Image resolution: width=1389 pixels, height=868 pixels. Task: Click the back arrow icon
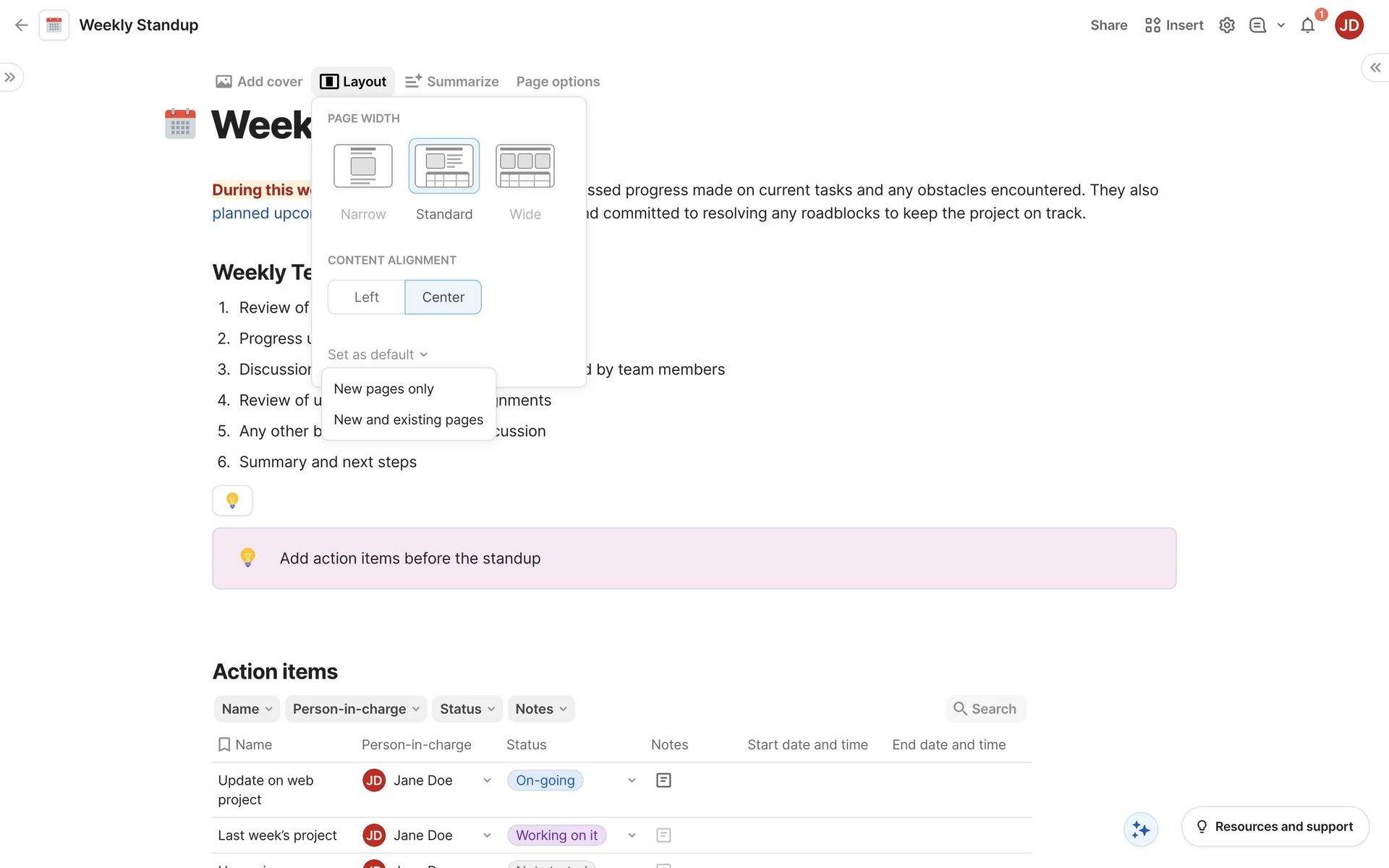click(21, 25)
